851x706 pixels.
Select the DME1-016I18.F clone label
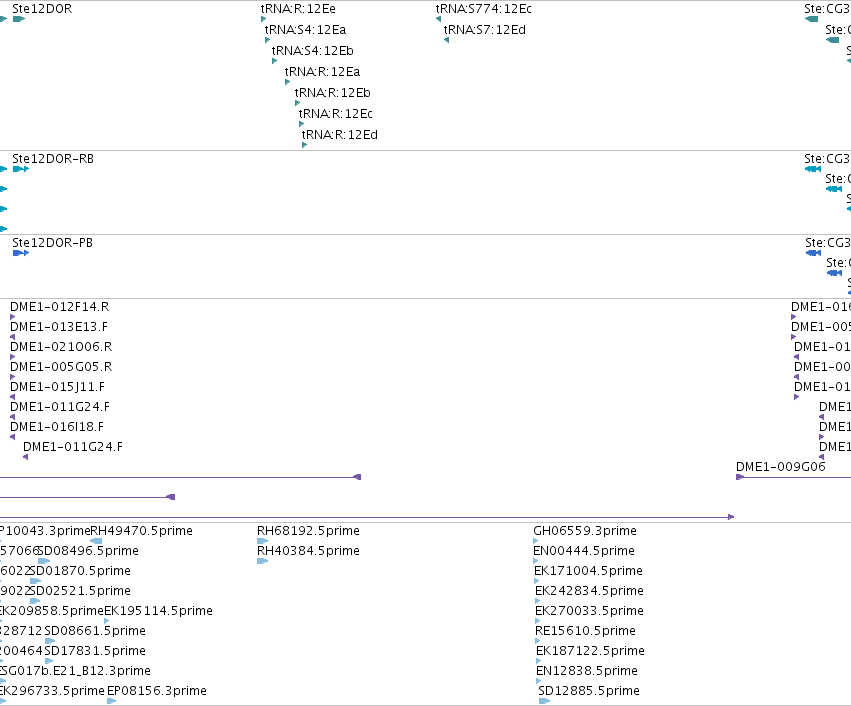pyautogui.click(x=57, y=427)
